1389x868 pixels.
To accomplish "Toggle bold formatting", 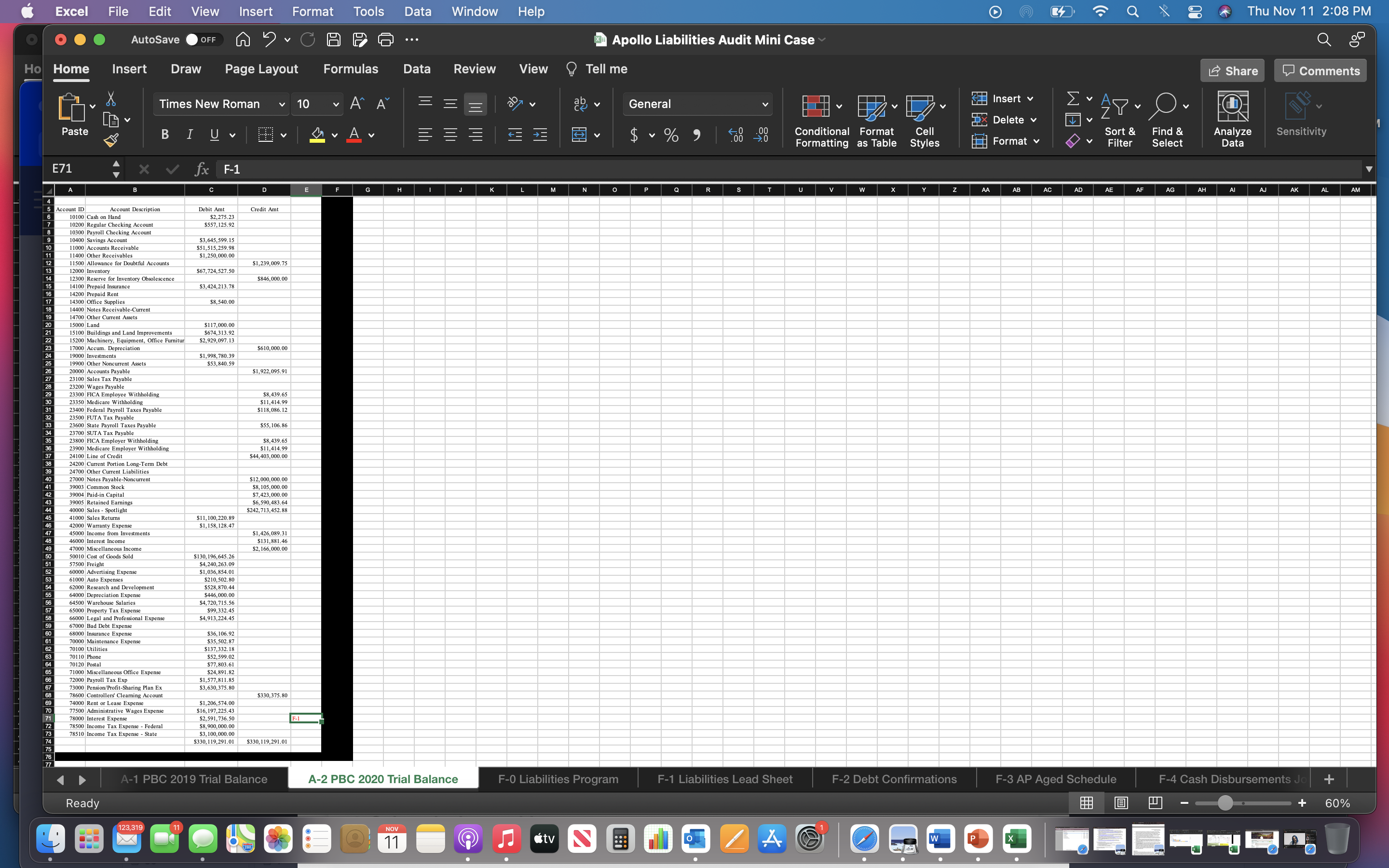I will point(165,135).
